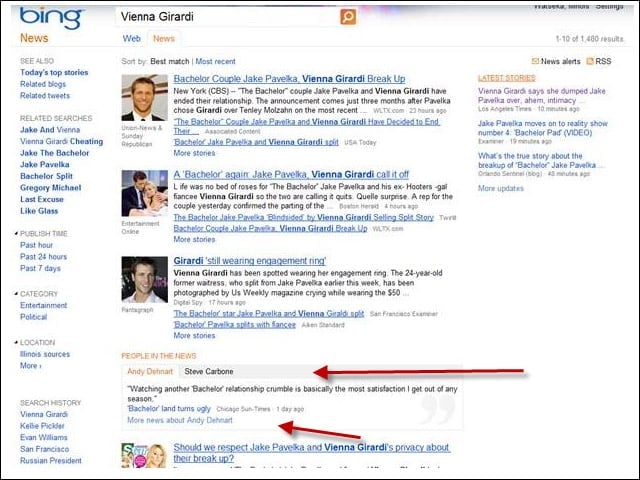The height and width of the screenshot is (480, 640).
Task: Filter by Entertainment category
Action: pos(43,305)
